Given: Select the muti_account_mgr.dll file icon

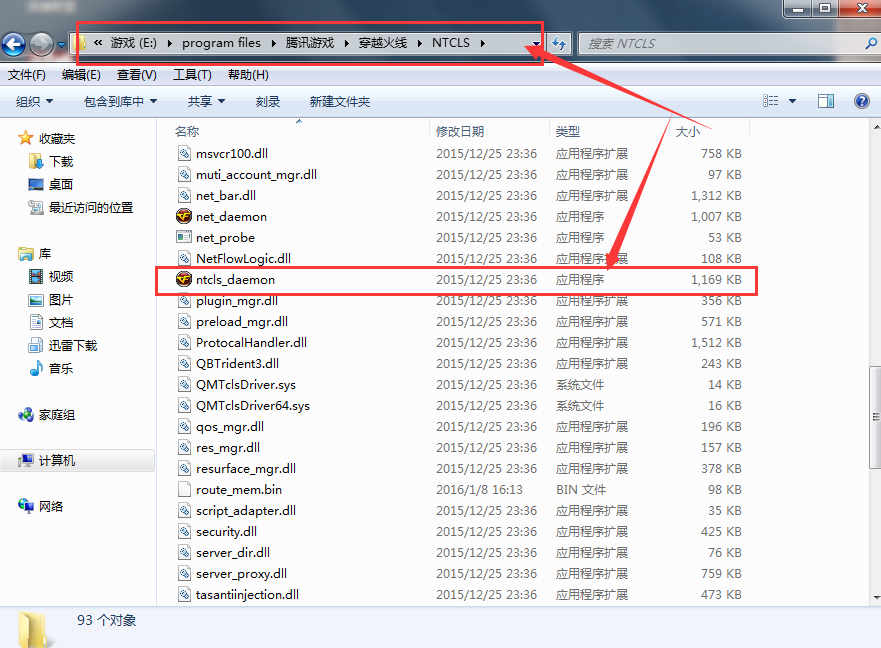Looking at the screenshot, I should click(x=184, y=174).
